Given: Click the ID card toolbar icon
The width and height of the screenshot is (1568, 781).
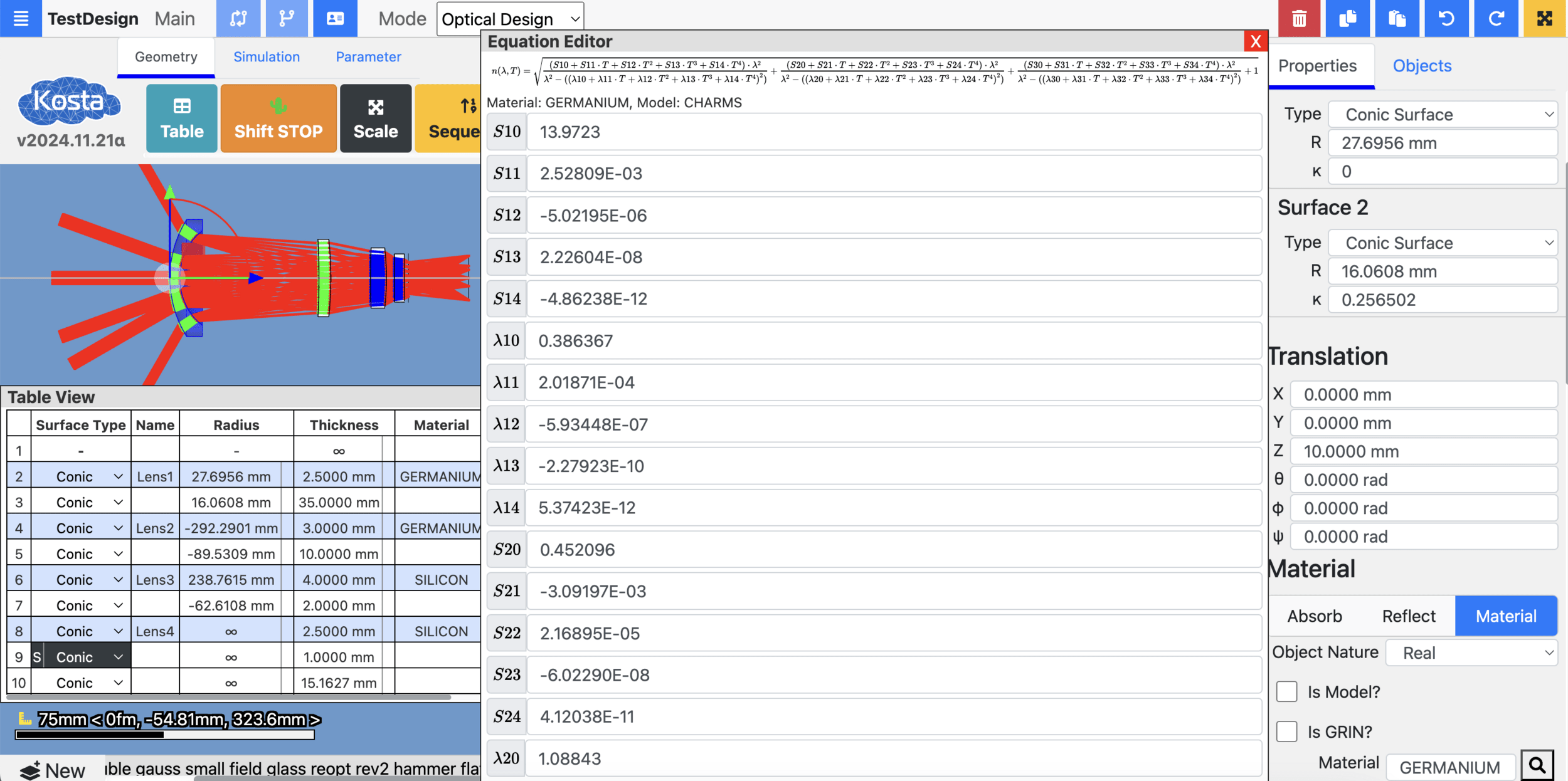Looking at the screenshot, I should click(336, 18).
